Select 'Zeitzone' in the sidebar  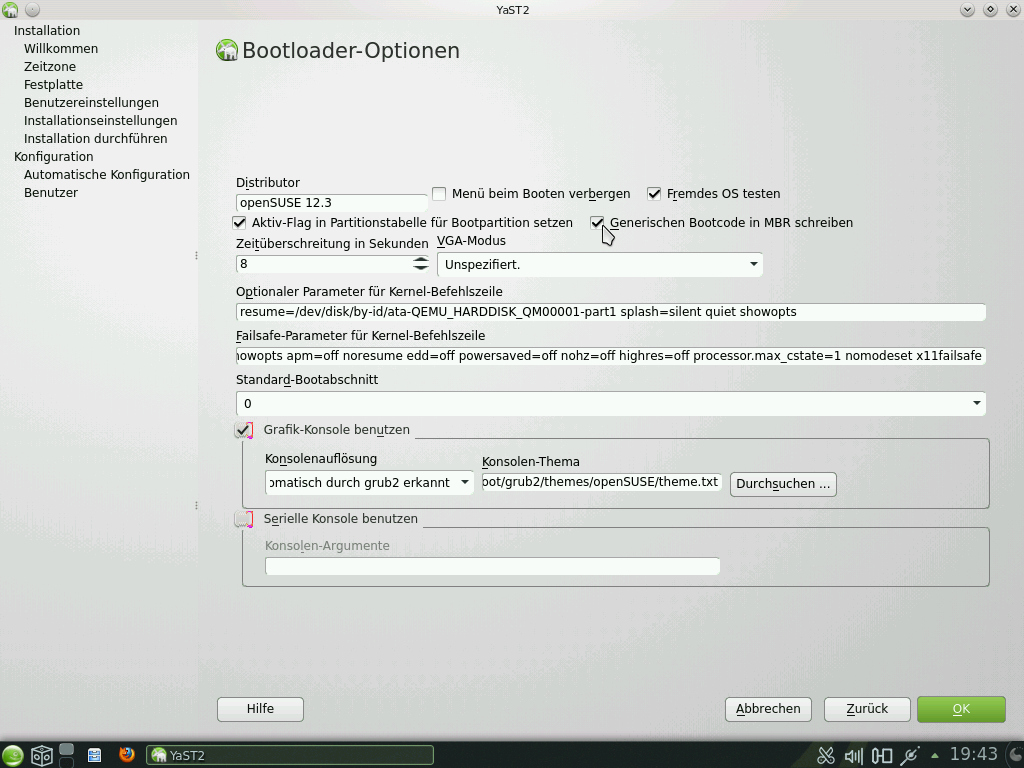(50, 67)
